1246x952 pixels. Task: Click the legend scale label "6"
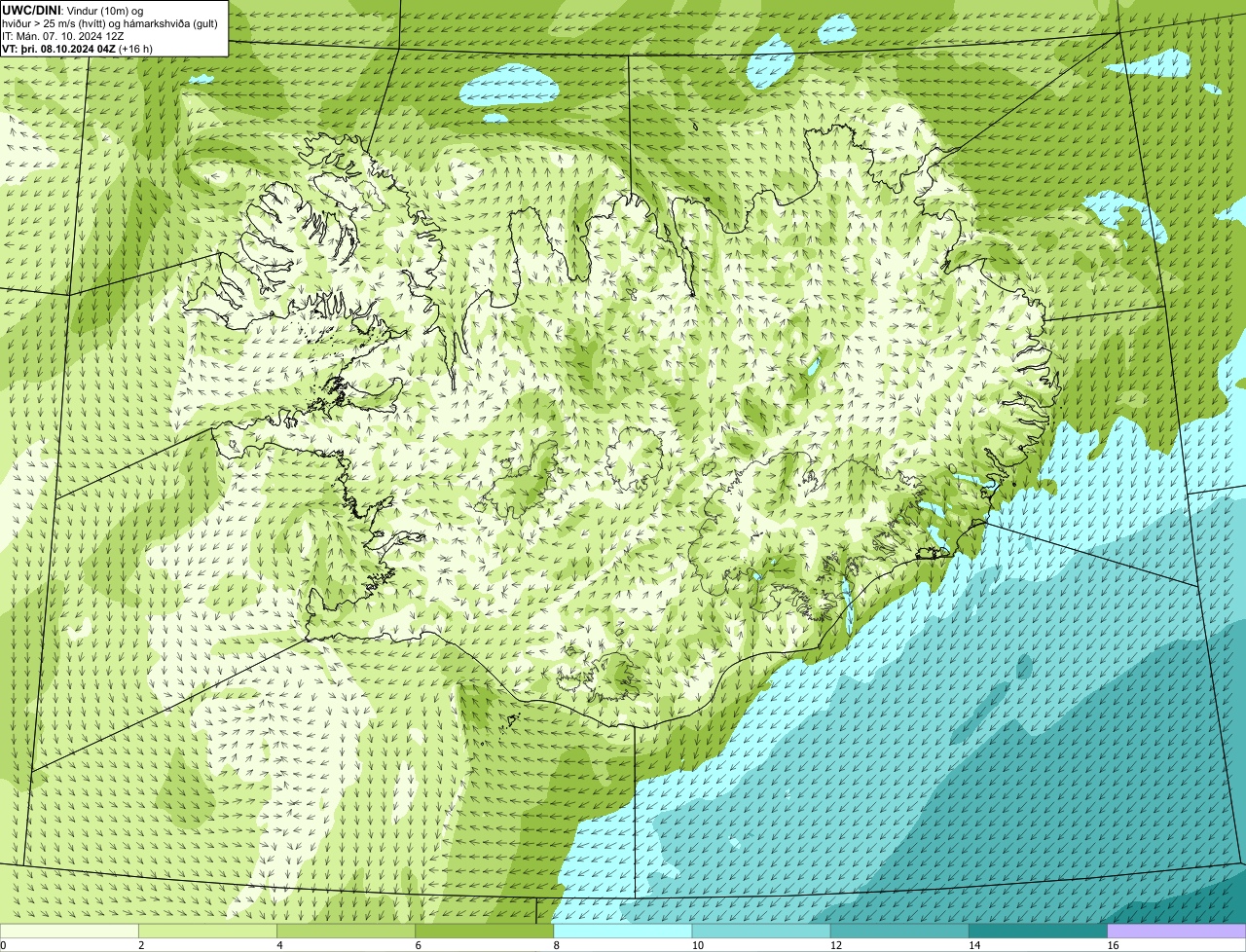pyautogui.click(x=418, y=945)
